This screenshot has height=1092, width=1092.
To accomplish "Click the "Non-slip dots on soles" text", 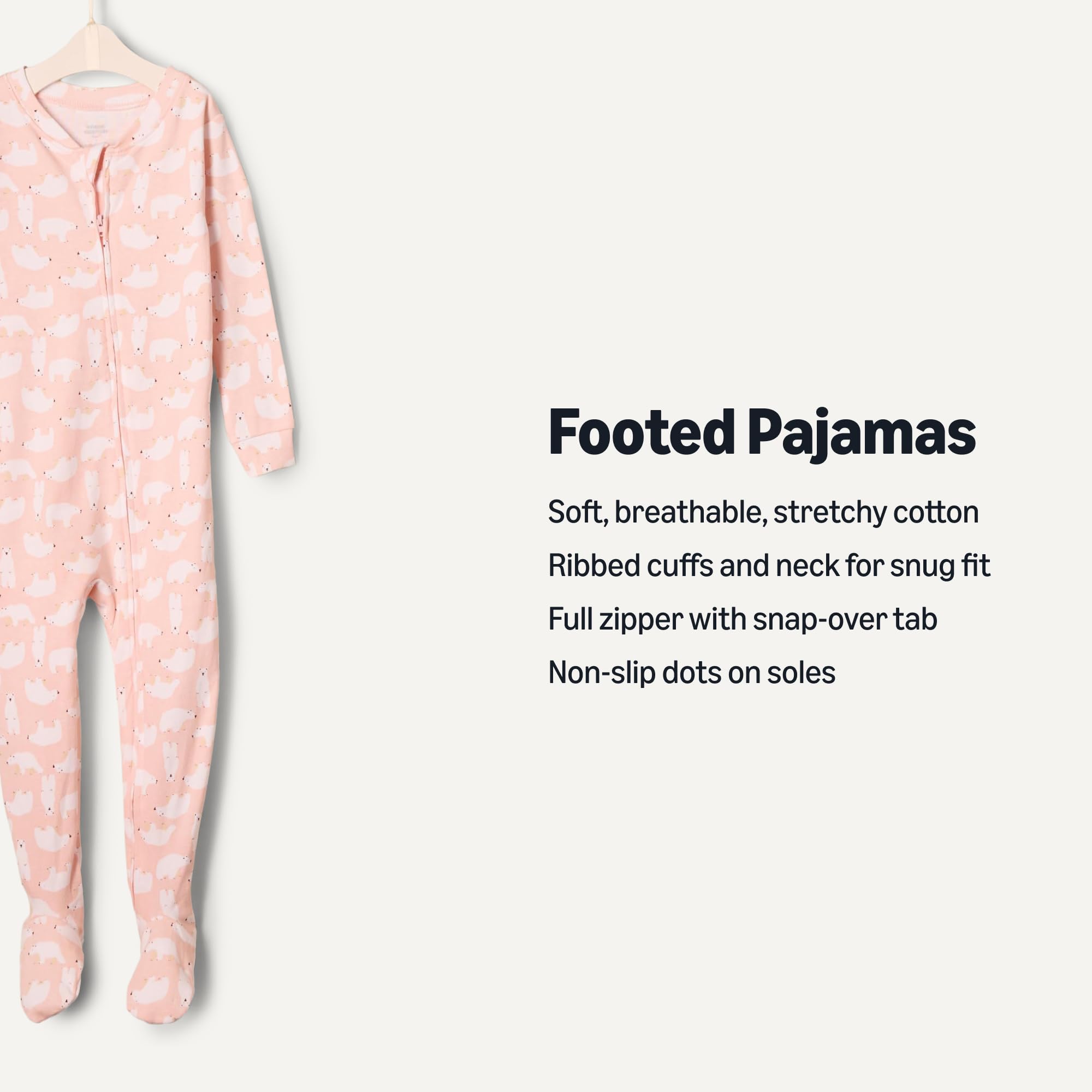I will tap(691, 673).
